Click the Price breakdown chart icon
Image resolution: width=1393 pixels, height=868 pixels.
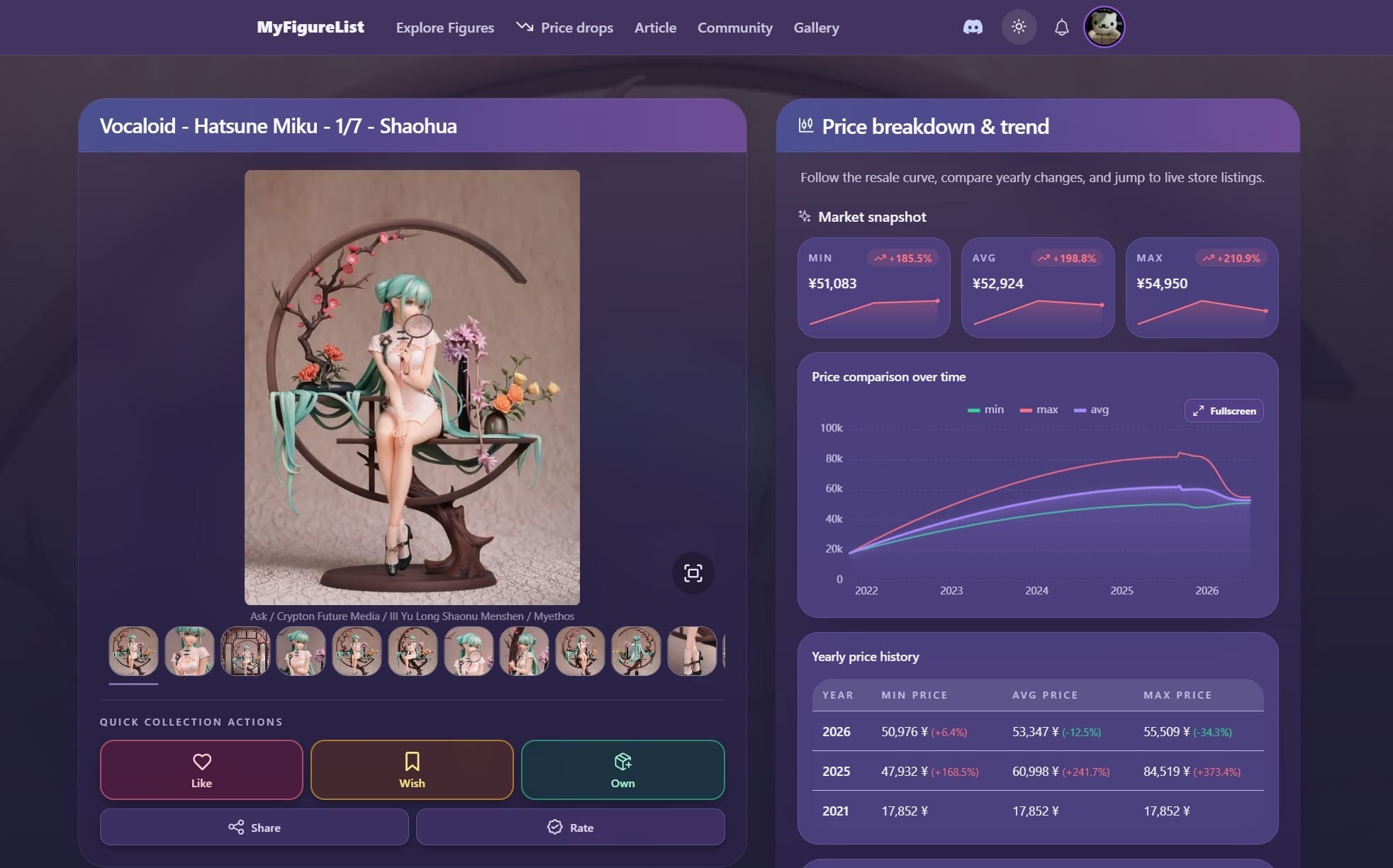pyautogui.click(x=806, y=125)
